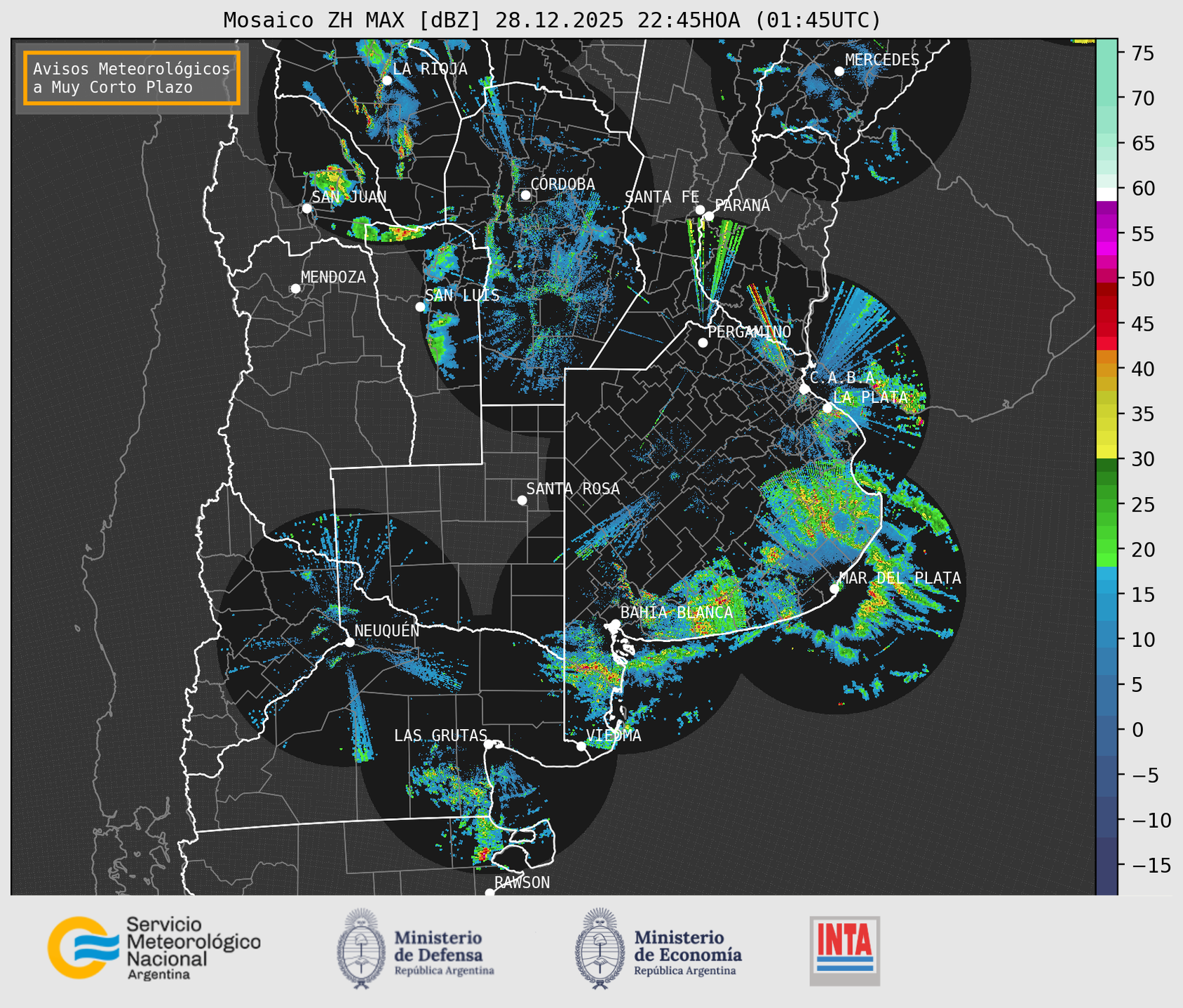
Task: Select the LA RIOJA city marker dot
Action: [387, 81]
